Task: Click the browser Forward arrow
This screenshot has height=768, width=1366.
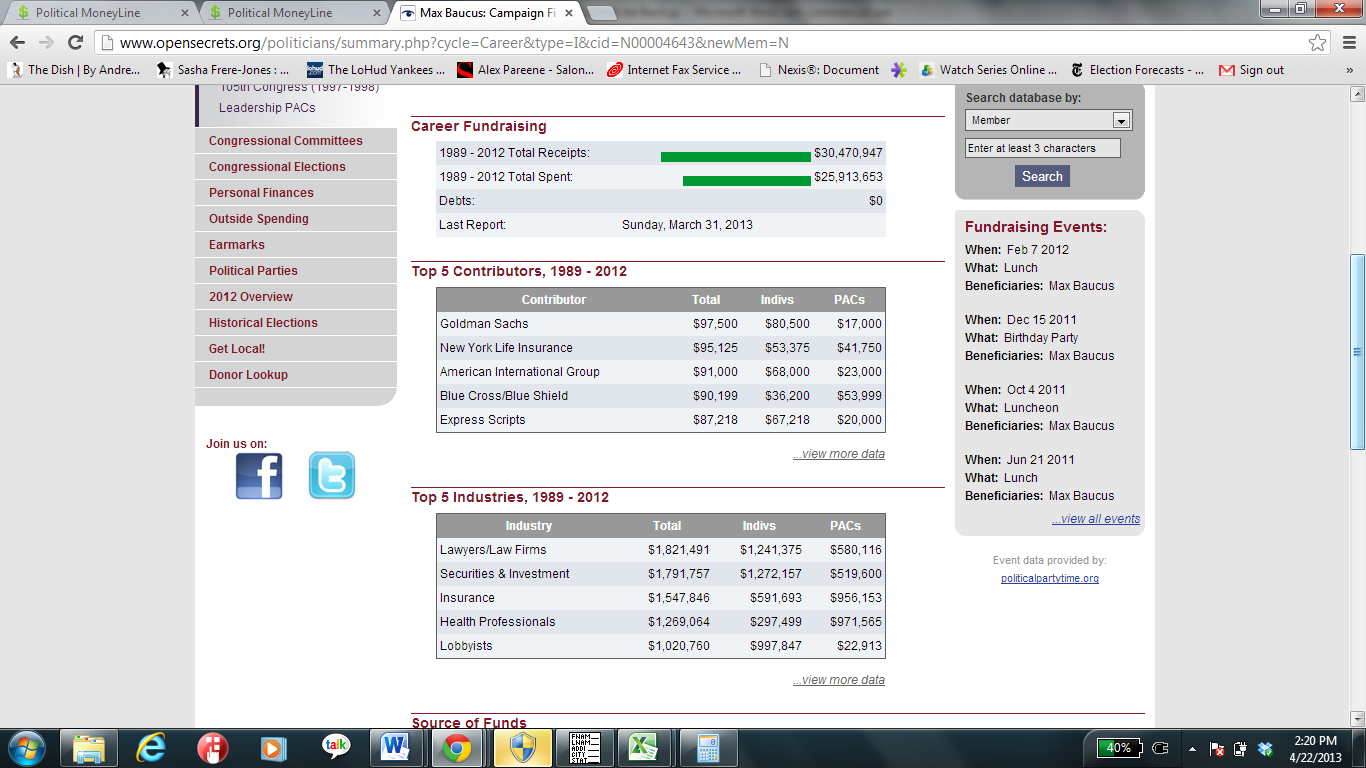Action: (x=46, y=43)
